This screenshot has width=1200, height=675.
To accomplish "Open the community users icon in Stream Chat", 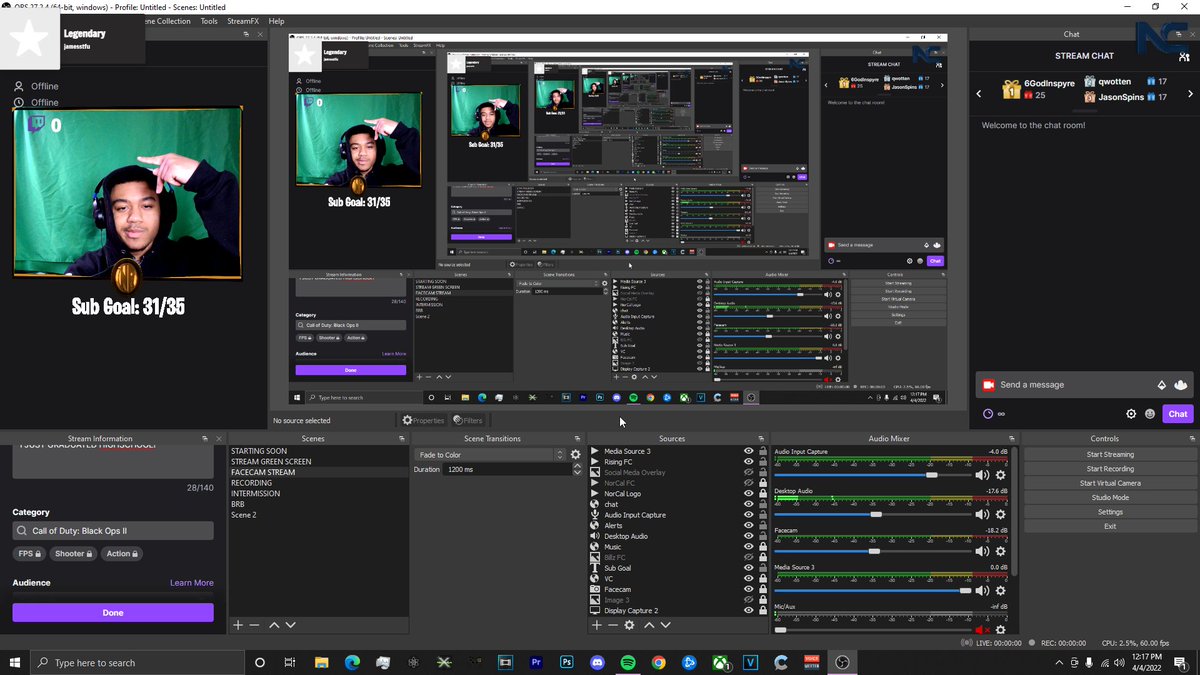I will tap(1184, 56).
